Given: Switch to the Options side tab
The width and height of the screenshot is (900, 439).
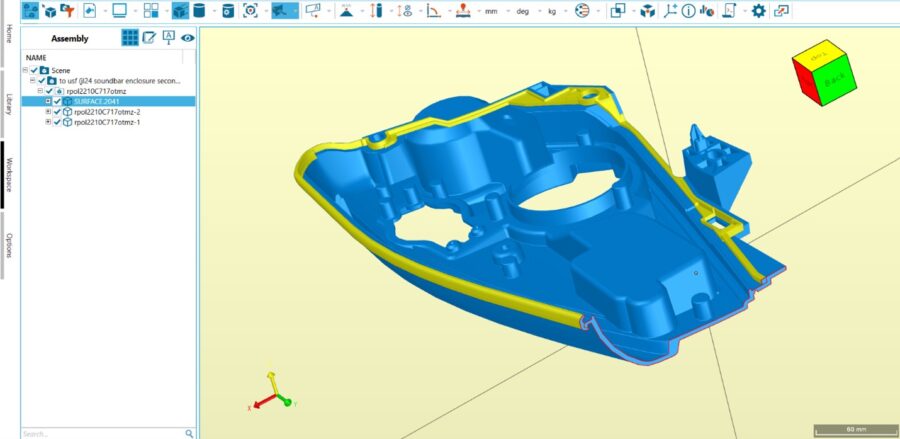Looking at the screenshot, I should point(9,246).
